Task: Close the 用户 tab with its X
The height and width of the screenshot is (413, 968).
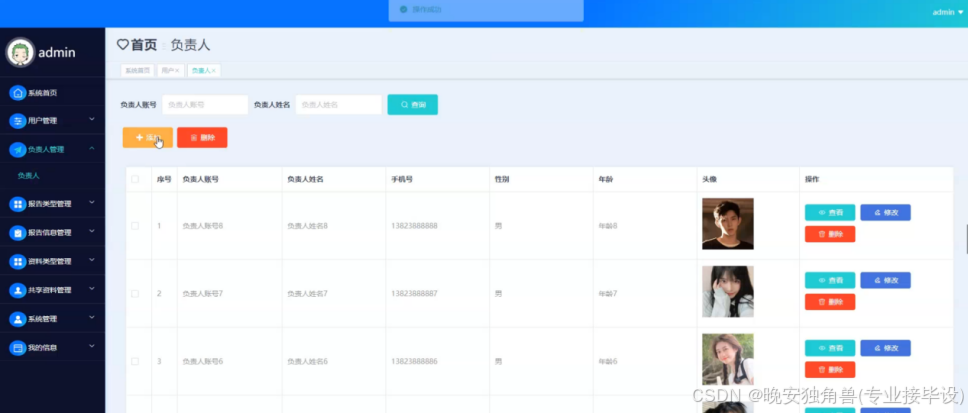Action: pos(177,71)
